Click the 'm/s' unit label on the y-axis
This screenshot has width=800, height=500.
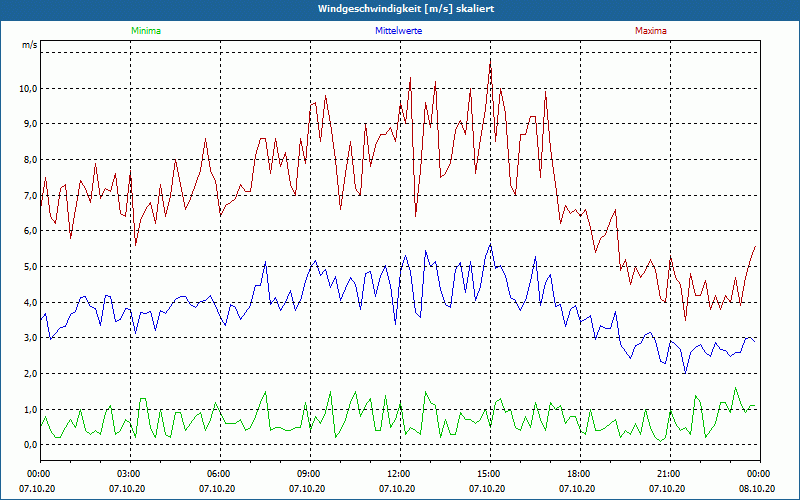pyautogui.click(x=30, y=45)
